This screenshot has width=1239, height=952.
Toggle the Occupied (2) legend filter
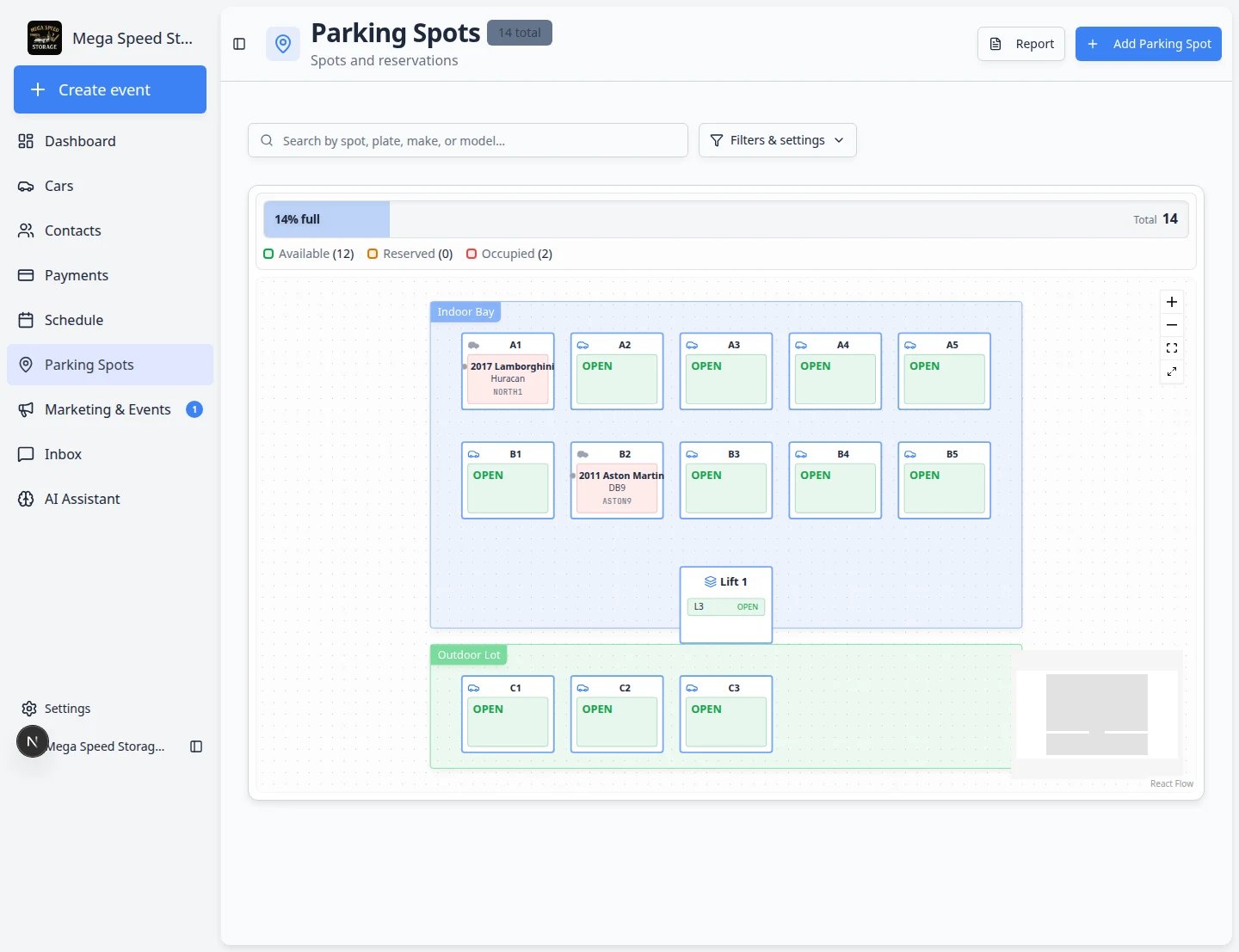point(509,254)
